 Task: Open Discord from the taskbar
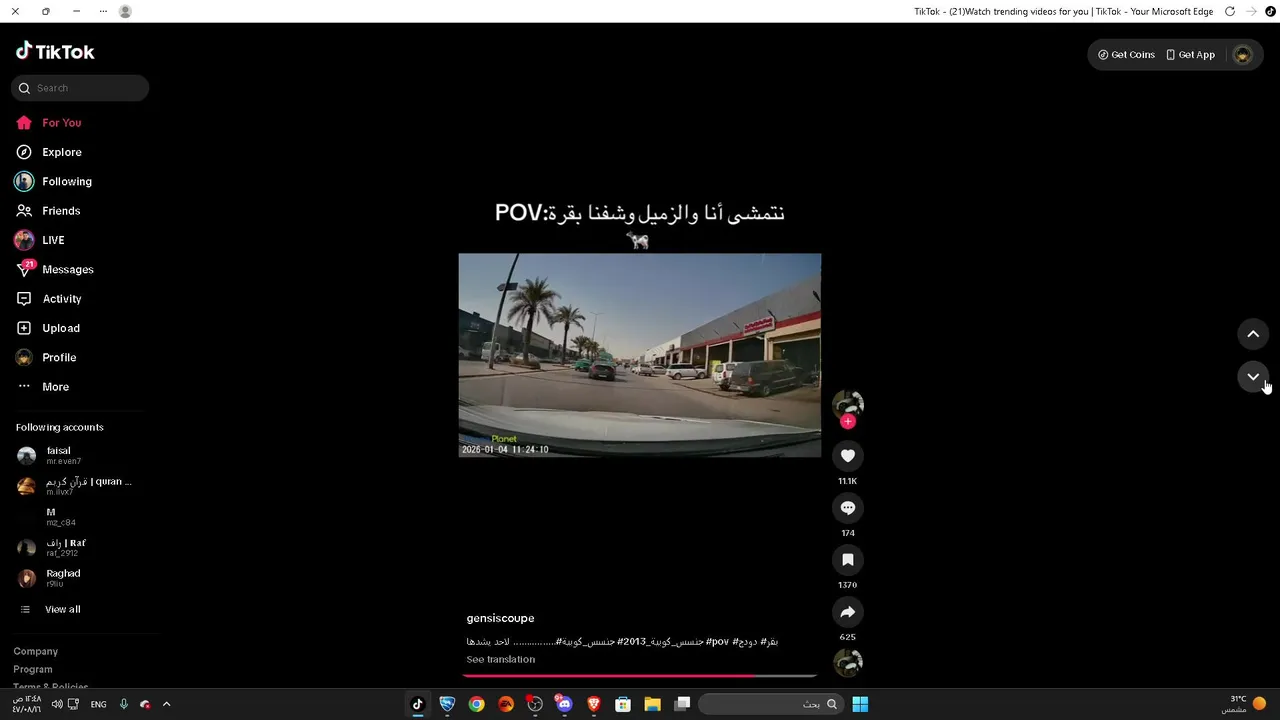tap(564, 704)
